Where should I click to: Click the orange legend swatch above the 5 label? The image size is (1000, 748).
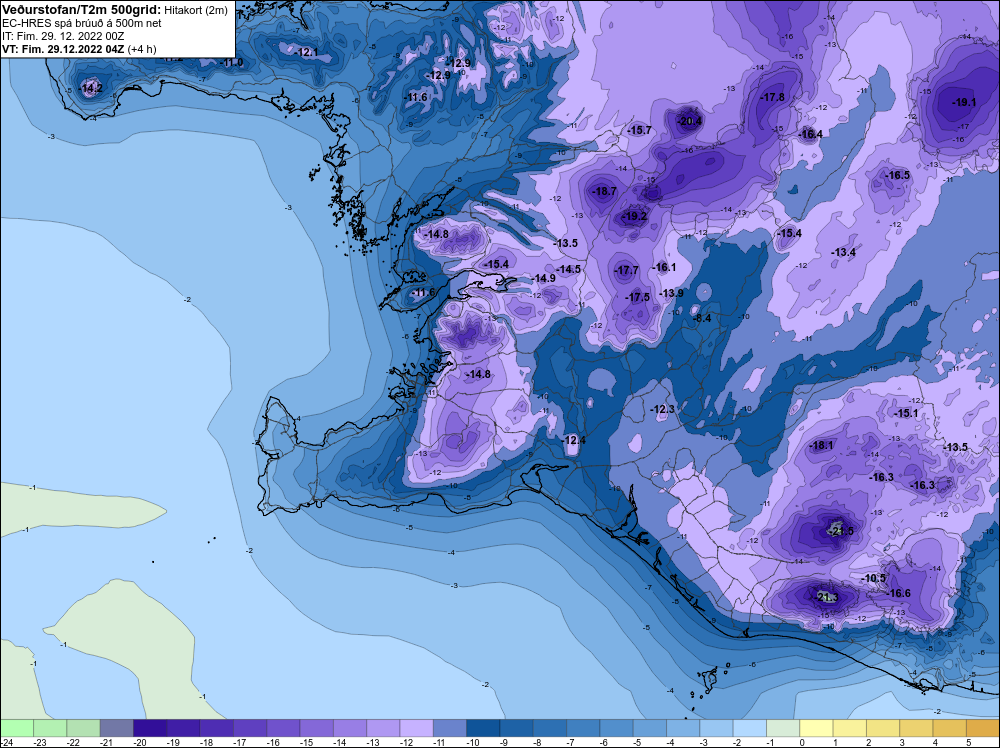tap(982, 728)
